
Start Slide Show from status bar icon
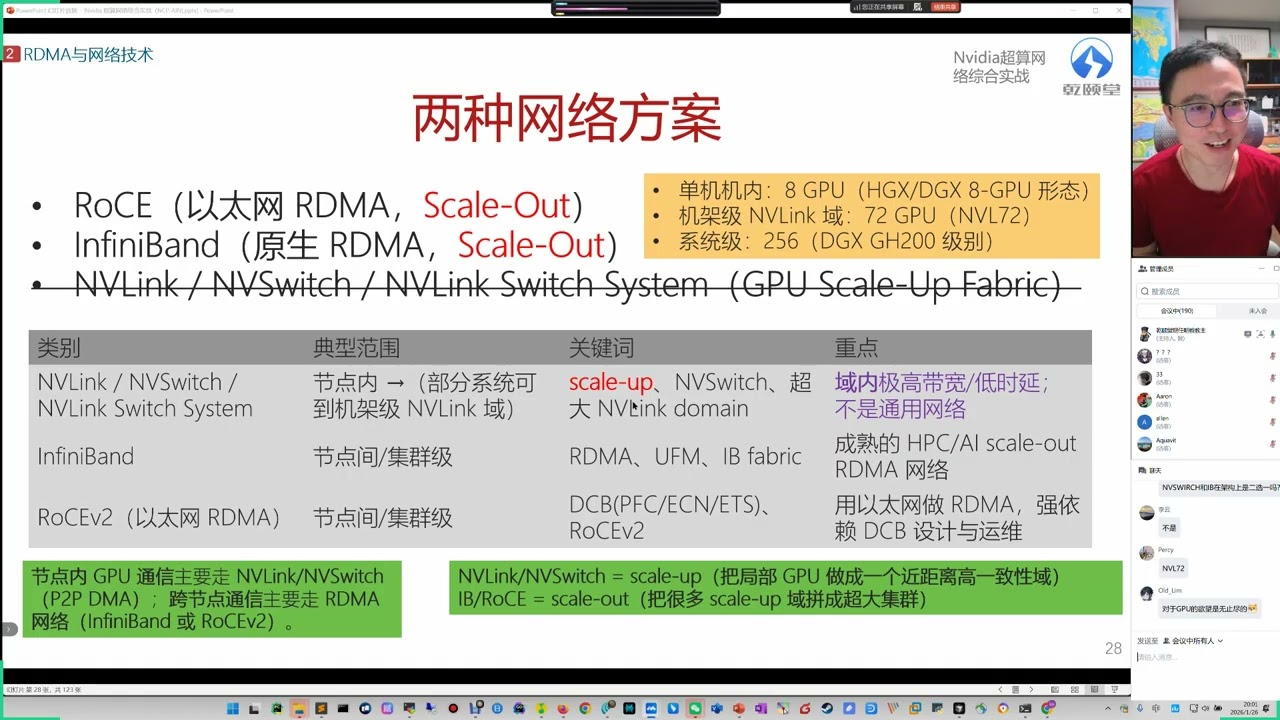(1114, 689)
